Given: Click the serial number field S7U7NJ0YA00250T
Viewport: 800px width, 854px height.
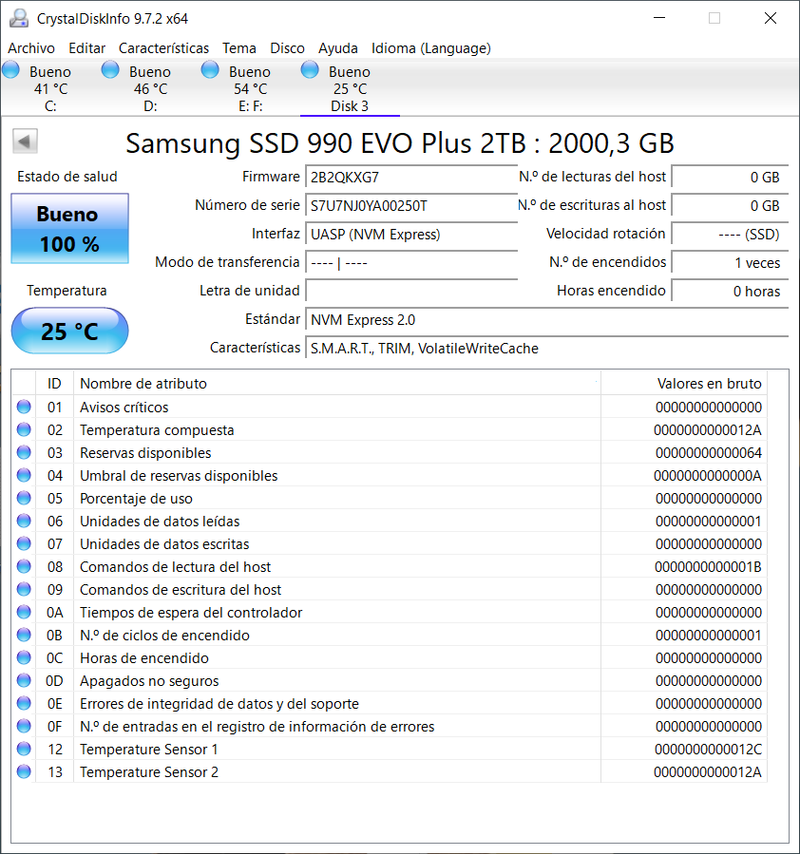Looking at the screenshot, I should (411, 206).
